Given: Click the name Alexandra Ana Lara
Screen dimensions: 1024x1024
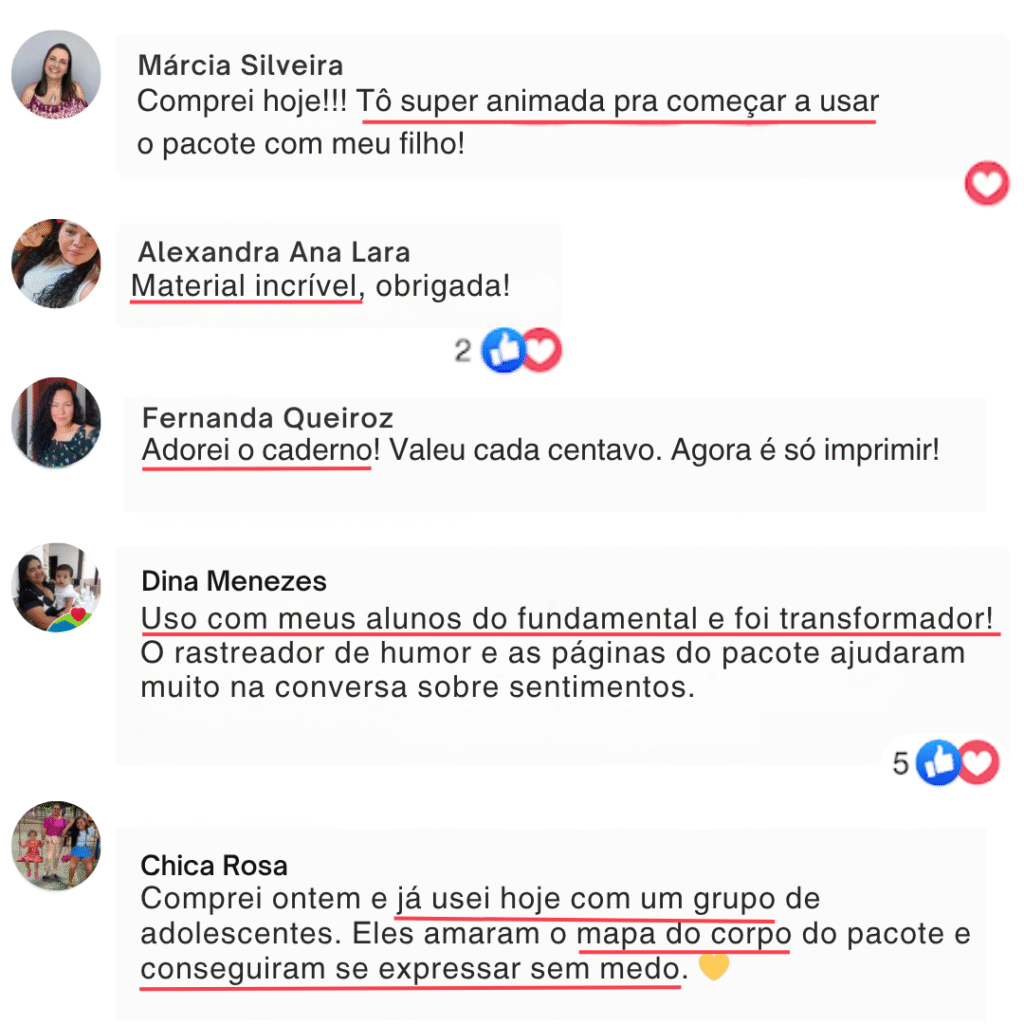Looking at the screenshot, I should [274, 252].
